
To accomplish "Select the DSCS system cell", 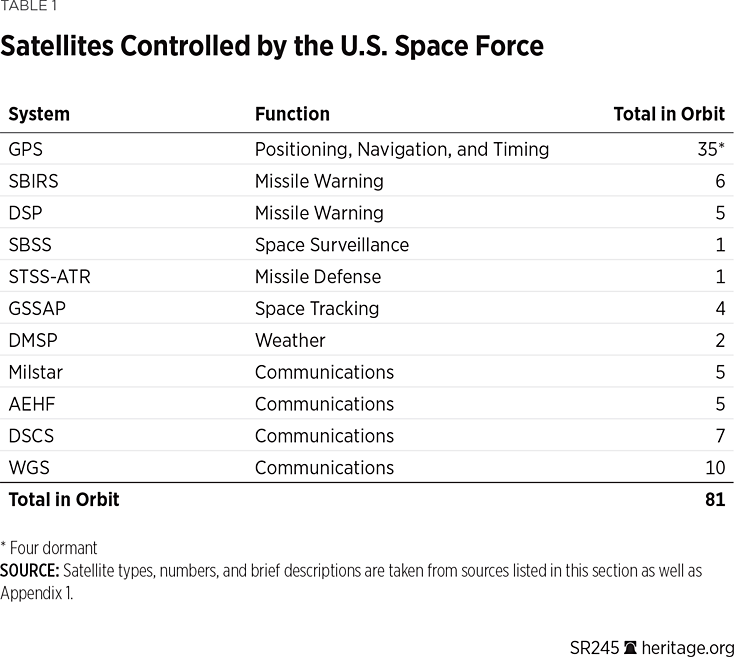I will pos(32,436).
